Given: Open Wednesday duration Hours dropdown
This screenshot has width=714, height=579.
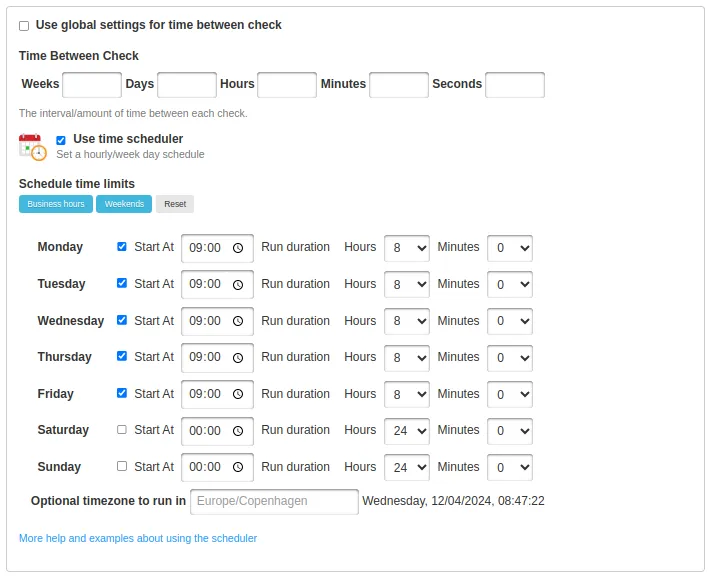Looking at the screenshot, I should click(407, 321).
